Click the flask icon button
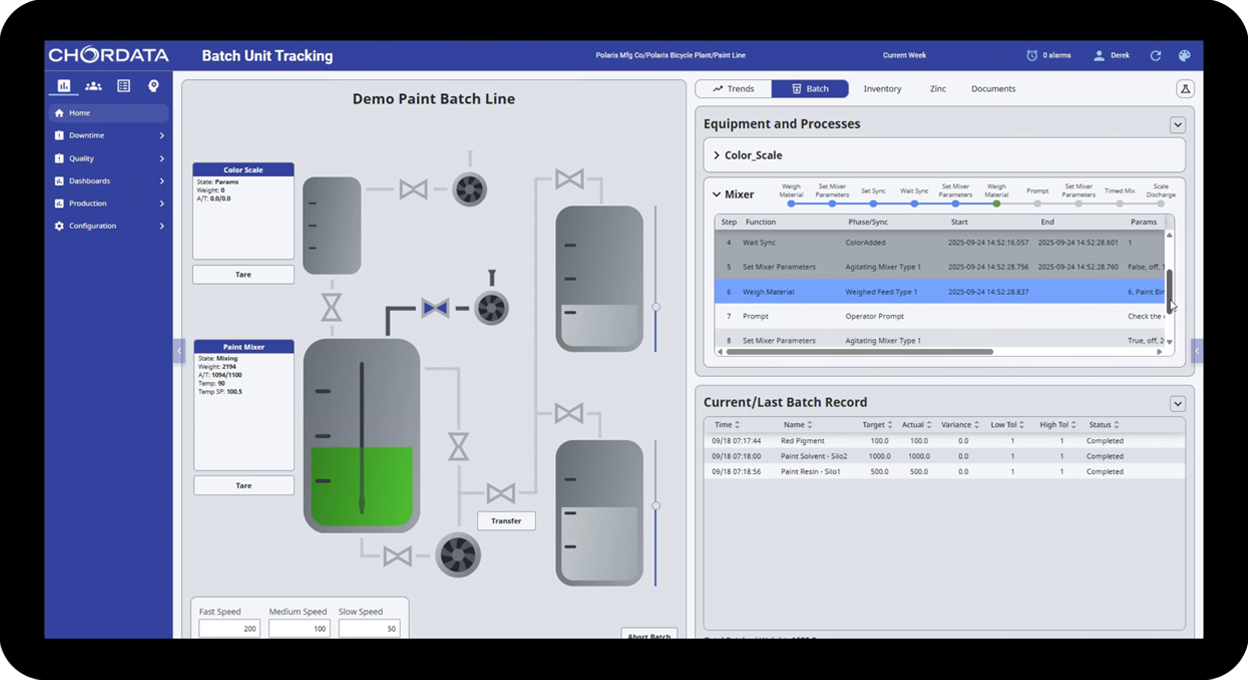1248x680 pixels. [x=1185, y=89]
